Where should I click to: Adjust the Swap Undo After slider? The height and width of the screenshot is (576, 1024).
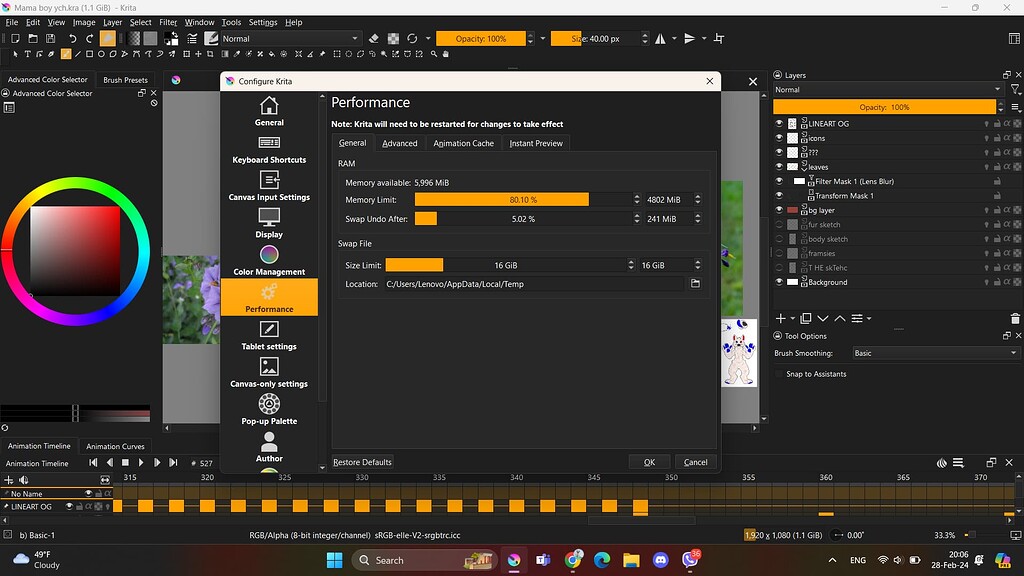coord(523,219)
